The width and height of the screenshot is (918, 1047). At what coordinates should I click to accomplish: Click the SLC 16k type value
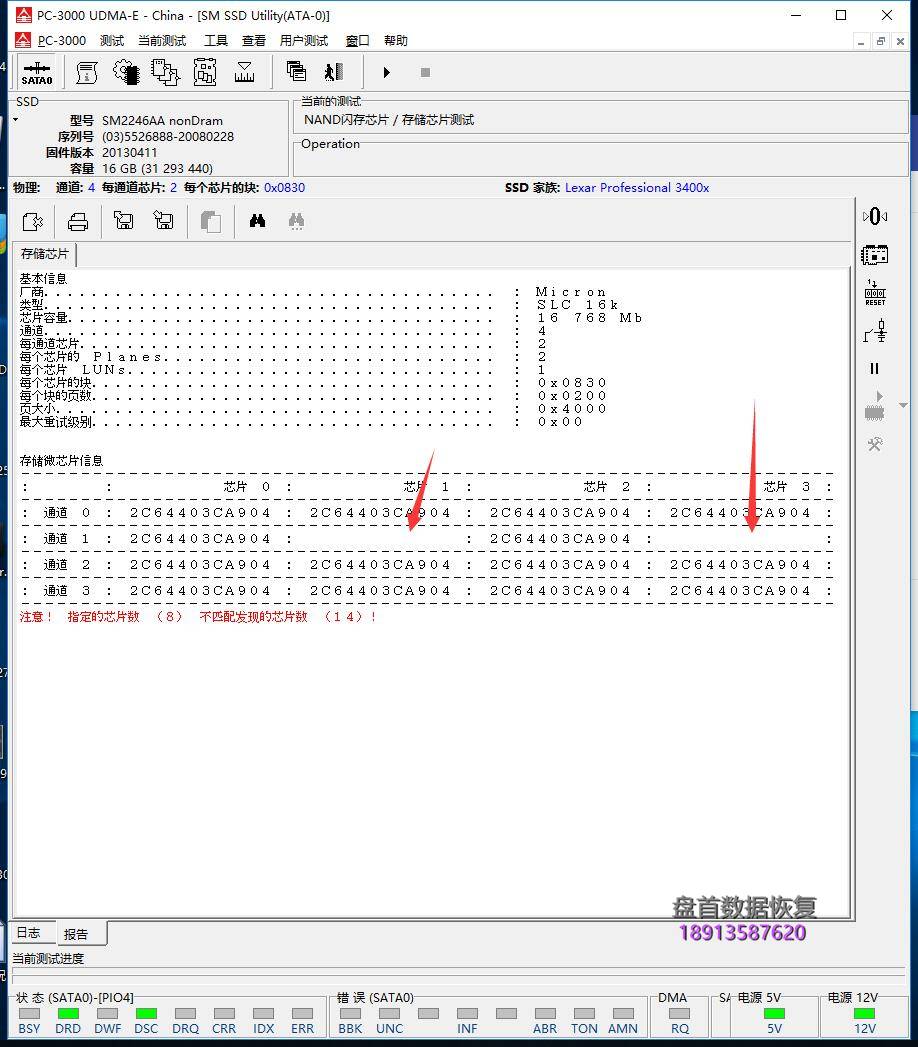click(578, 304)
